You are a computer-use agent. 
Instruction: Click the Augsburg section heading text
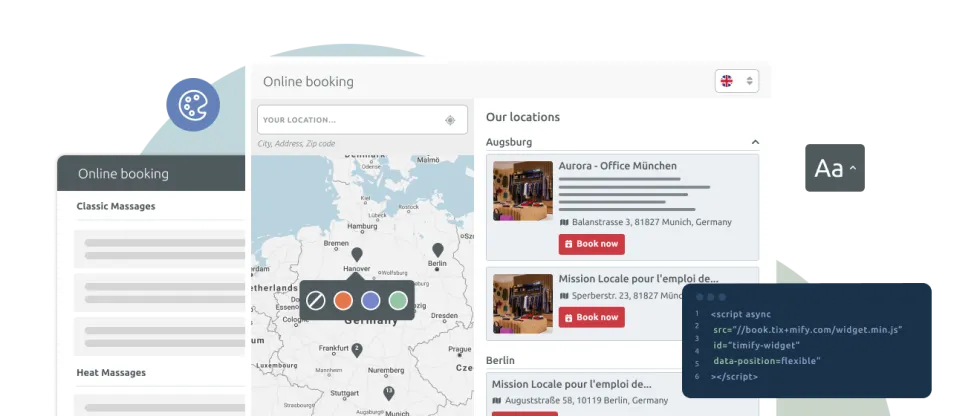[509, 142]
